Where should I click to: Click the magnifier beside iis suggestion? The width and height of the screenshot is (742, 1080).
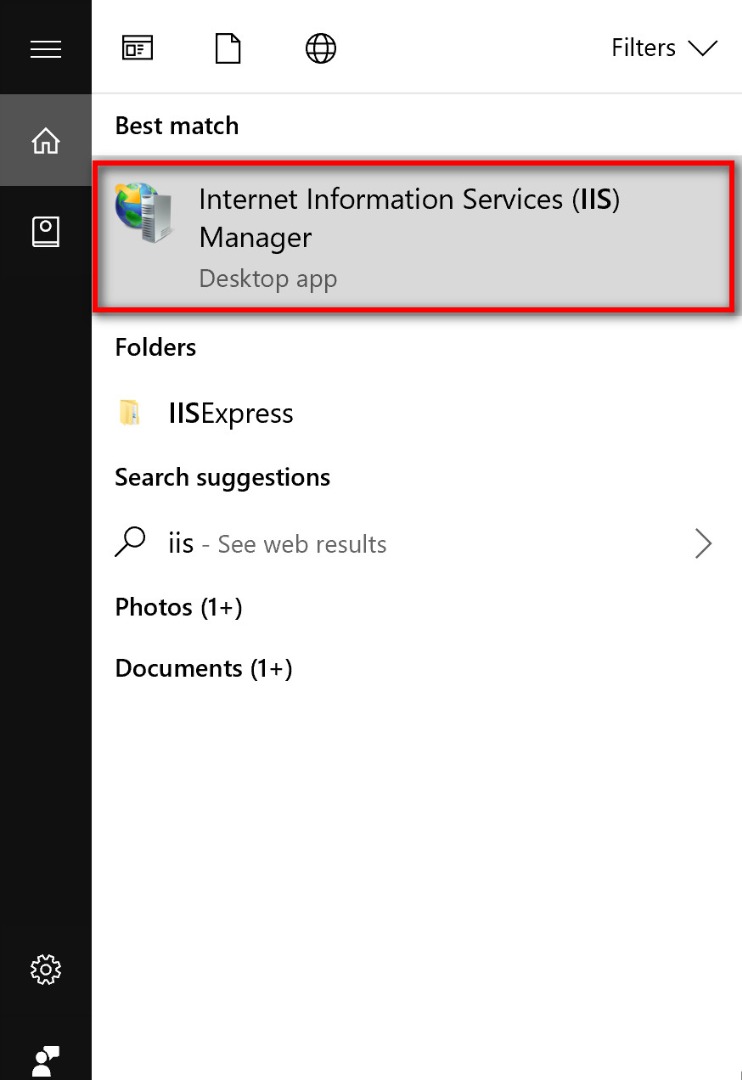click(x=130, y=543)
